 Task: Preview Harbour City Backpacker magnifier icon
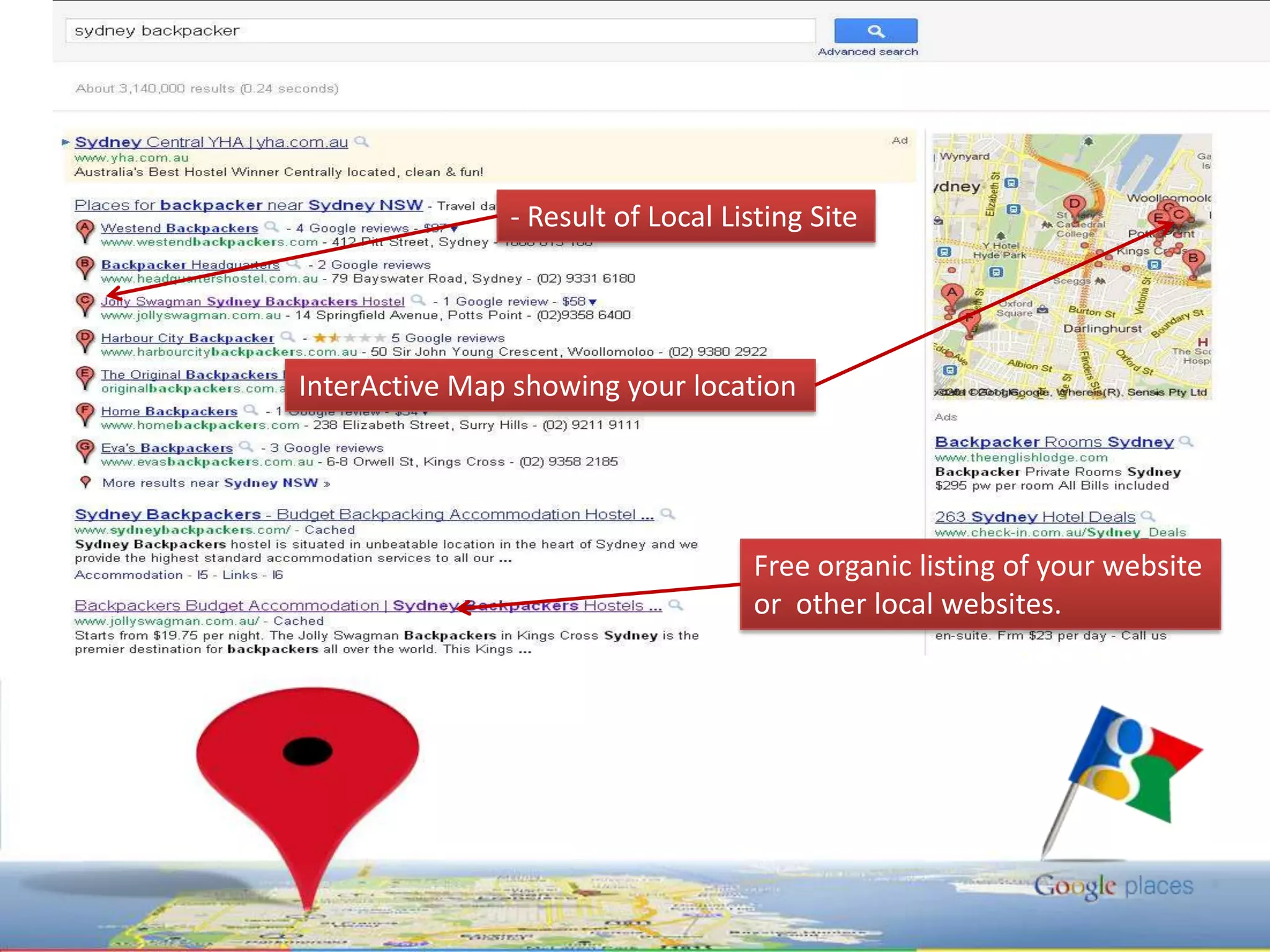coord(288,337)
